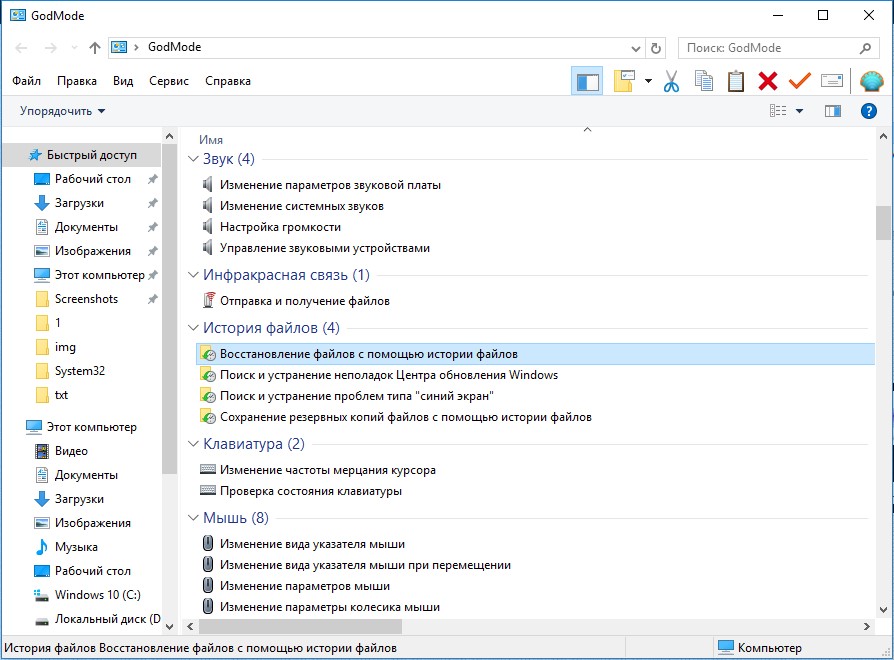894x660 pixels.
Task: Open Видео under Этот компьютер
Action: coord(71,451)
